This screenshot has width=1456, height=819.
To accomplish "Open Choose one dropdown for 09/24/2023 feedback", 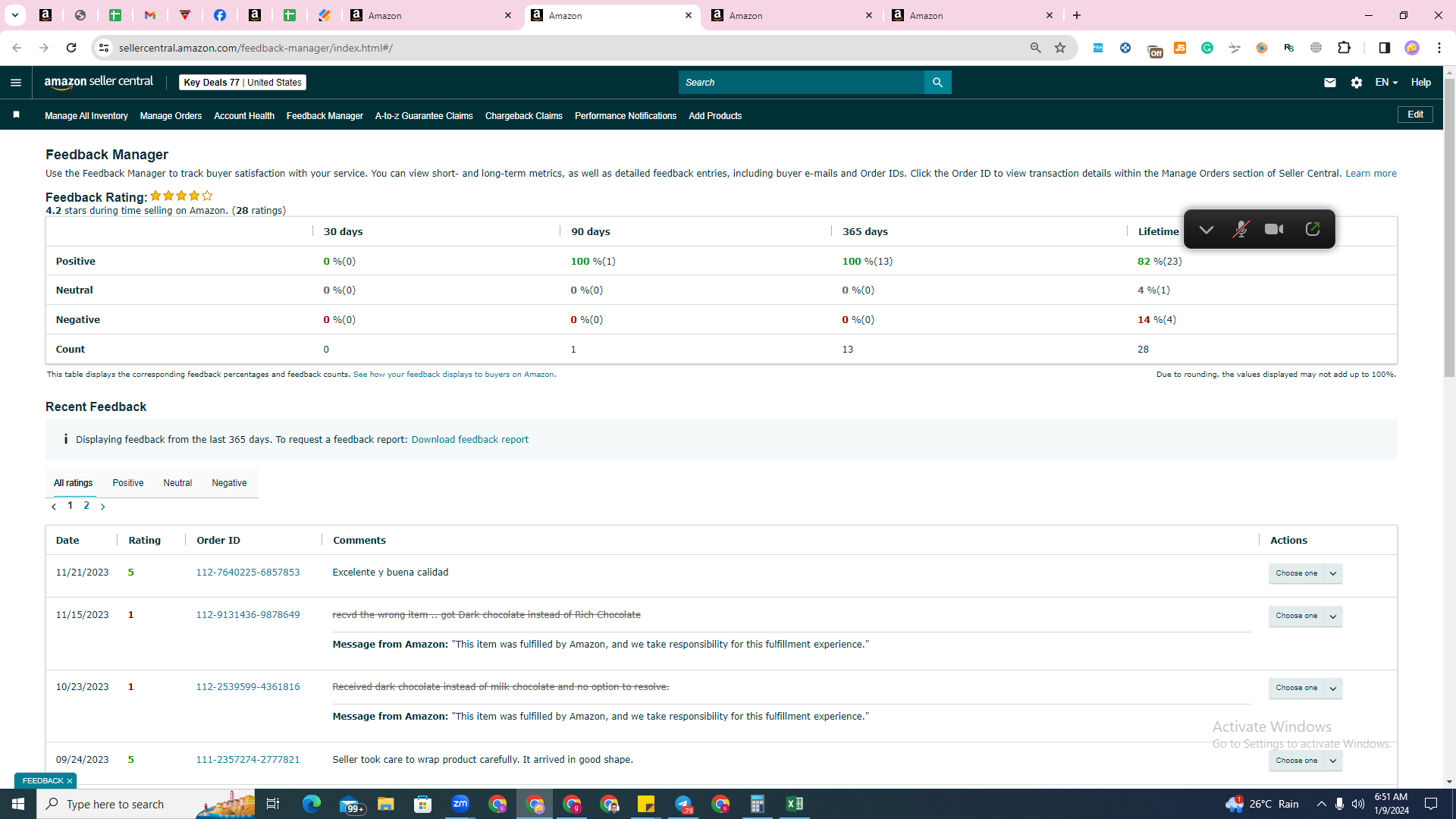I will [x=1305, y=761].
